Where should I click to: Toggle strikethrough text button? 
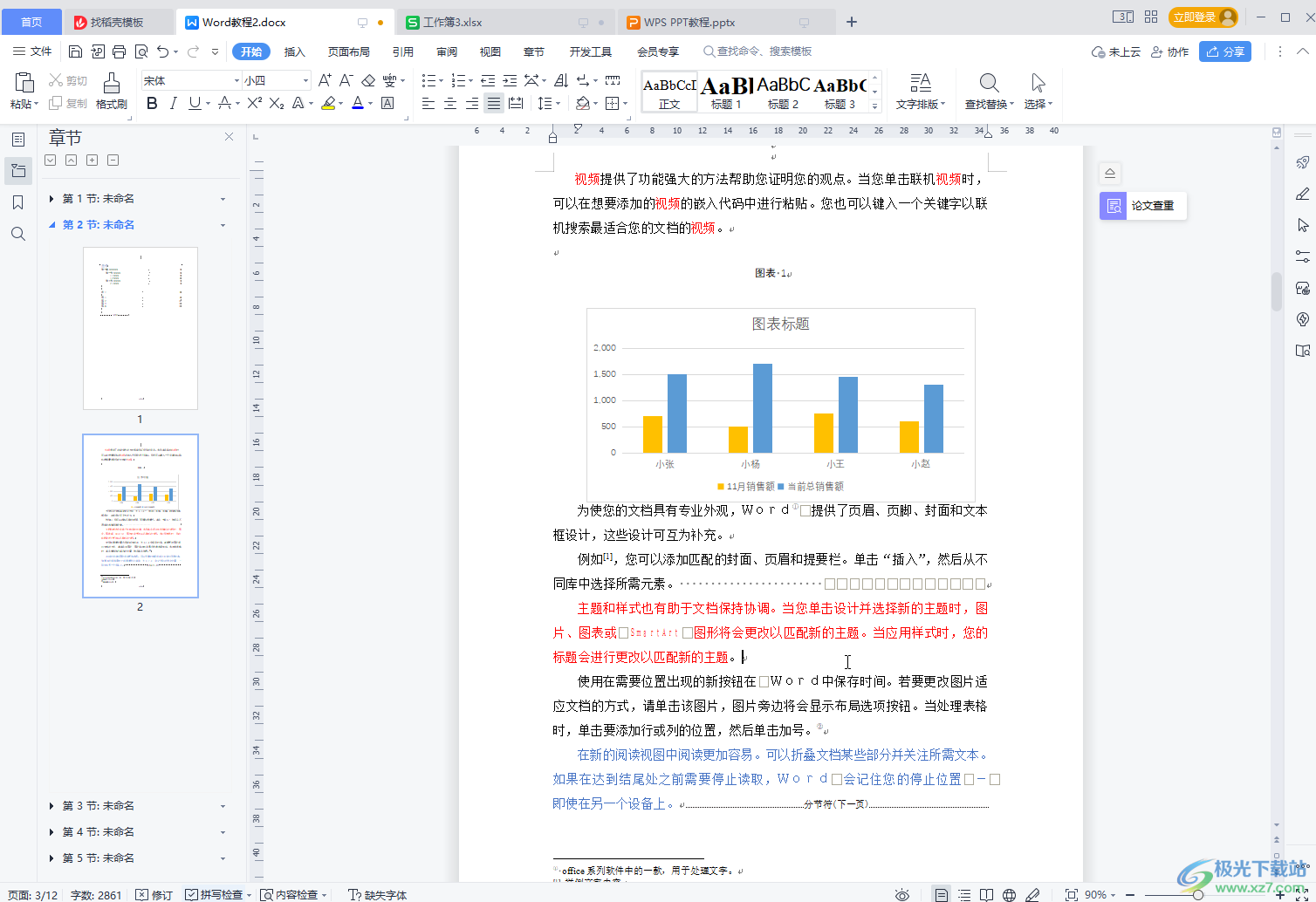coord(225,104)
